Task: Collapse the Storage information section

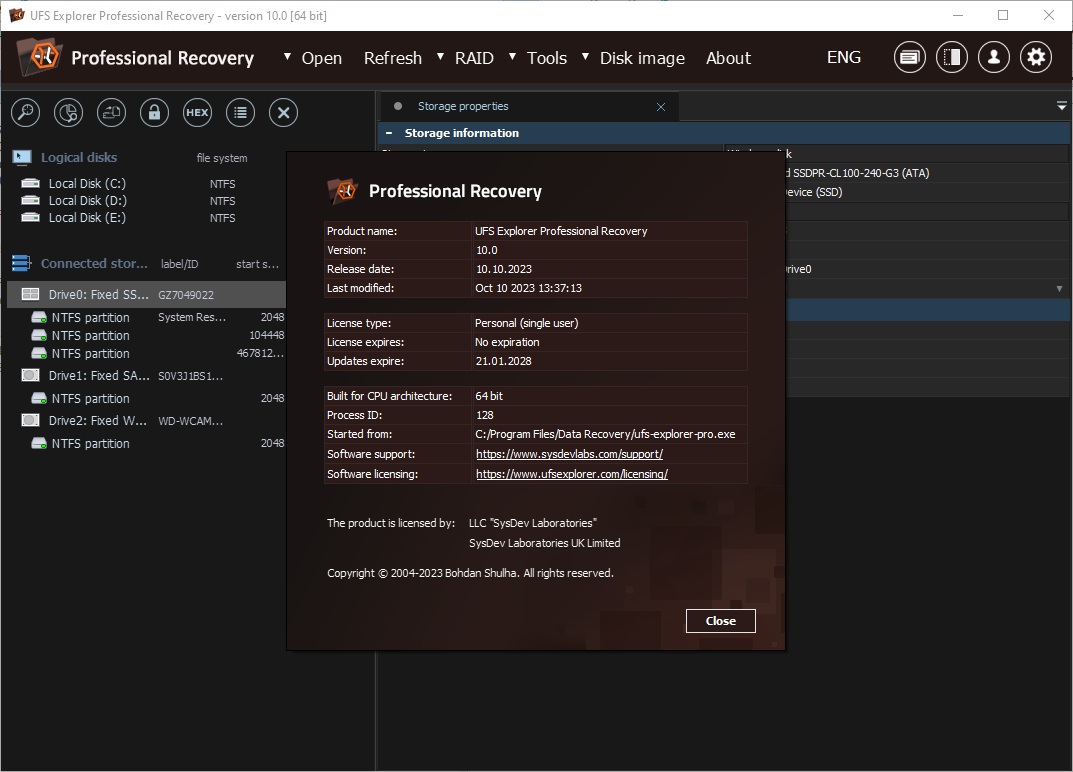Action: [389, 133]
